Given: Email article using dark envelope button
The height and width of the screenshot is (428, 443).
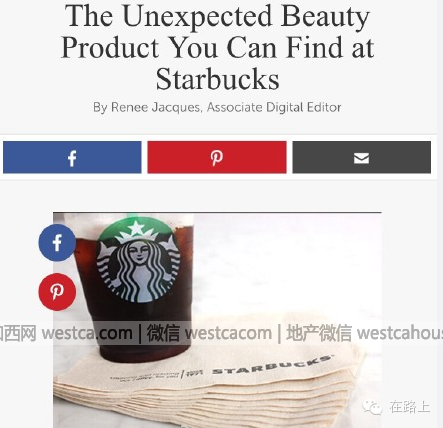Looking at the screenshot, I should tap(362, 157).
